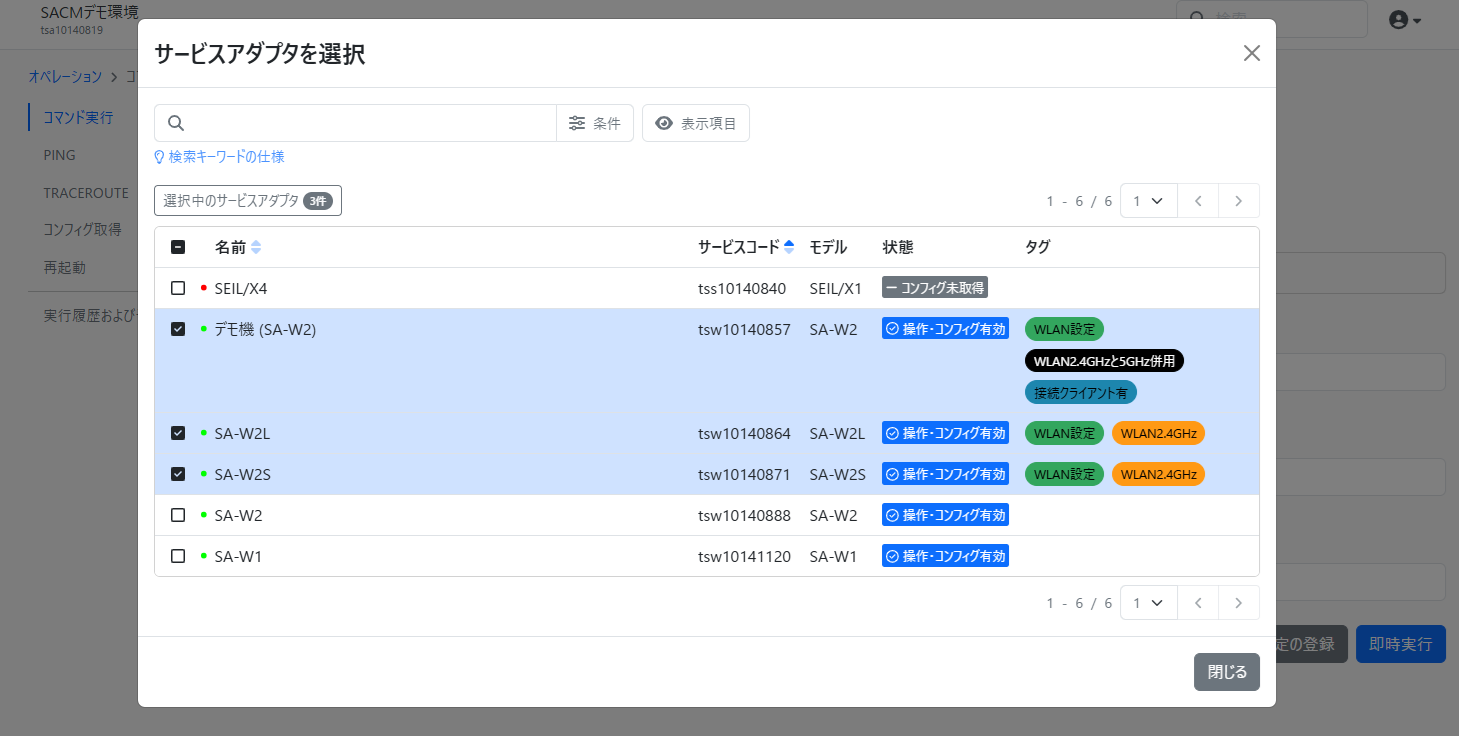This screenshot has height=736, width=1459.
Task: Click the lightbulb 検索キーワードの仕様 link
Action: [x=219, y=157]
